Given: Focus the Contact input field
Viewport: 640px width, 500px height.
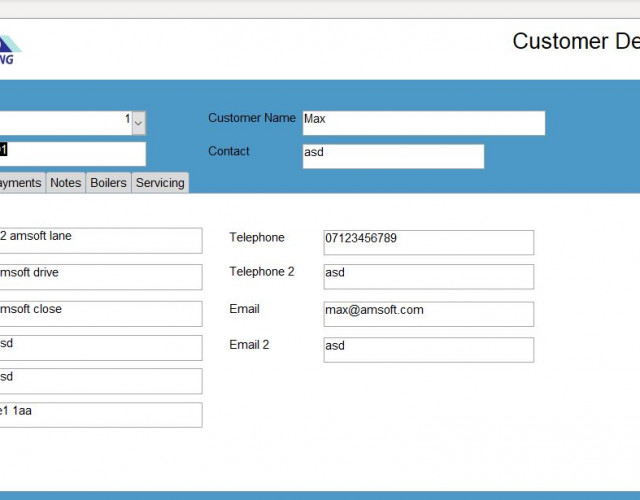Looking at the screenshot, I should tap(393, 156).
